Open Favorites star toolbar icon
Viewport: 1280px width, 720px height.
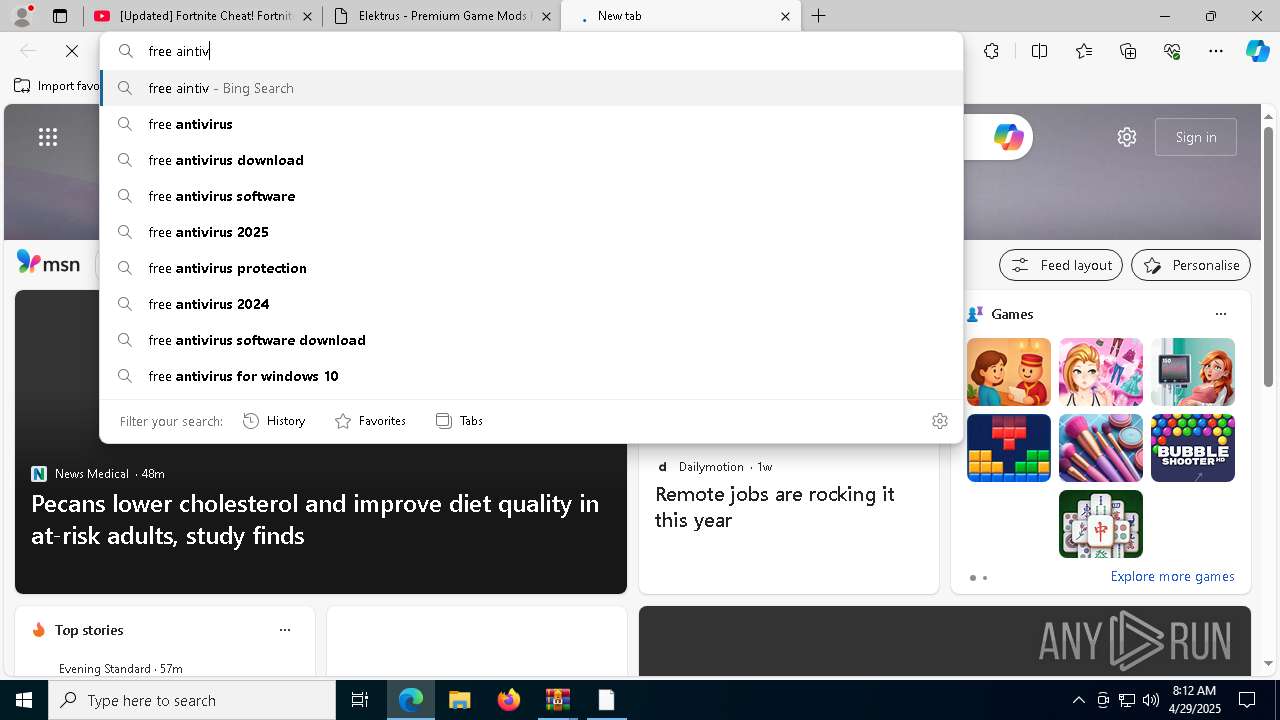click(x=1084, y=51)
